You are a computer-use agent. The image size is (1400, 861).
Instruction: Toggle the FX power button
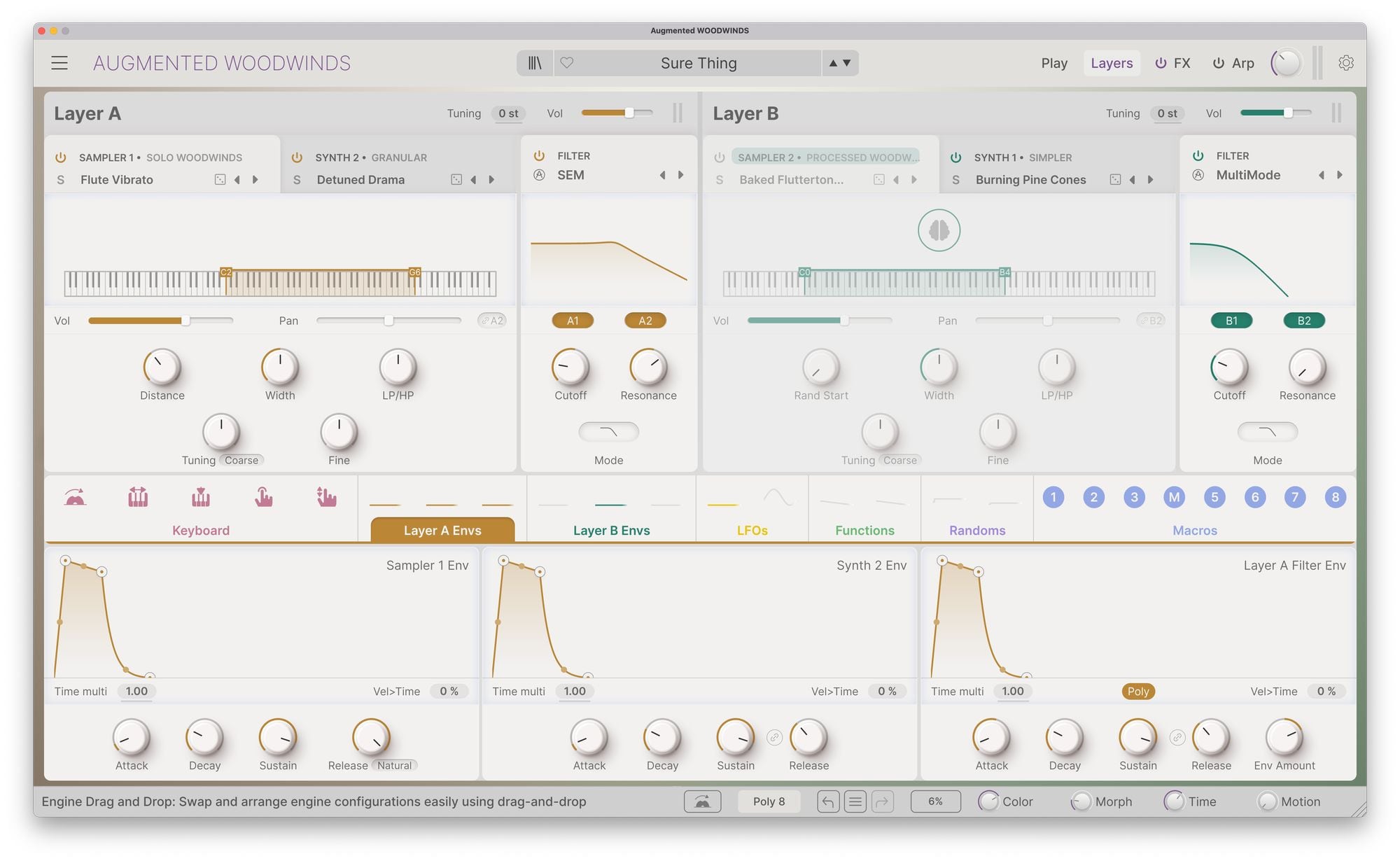1161,63
